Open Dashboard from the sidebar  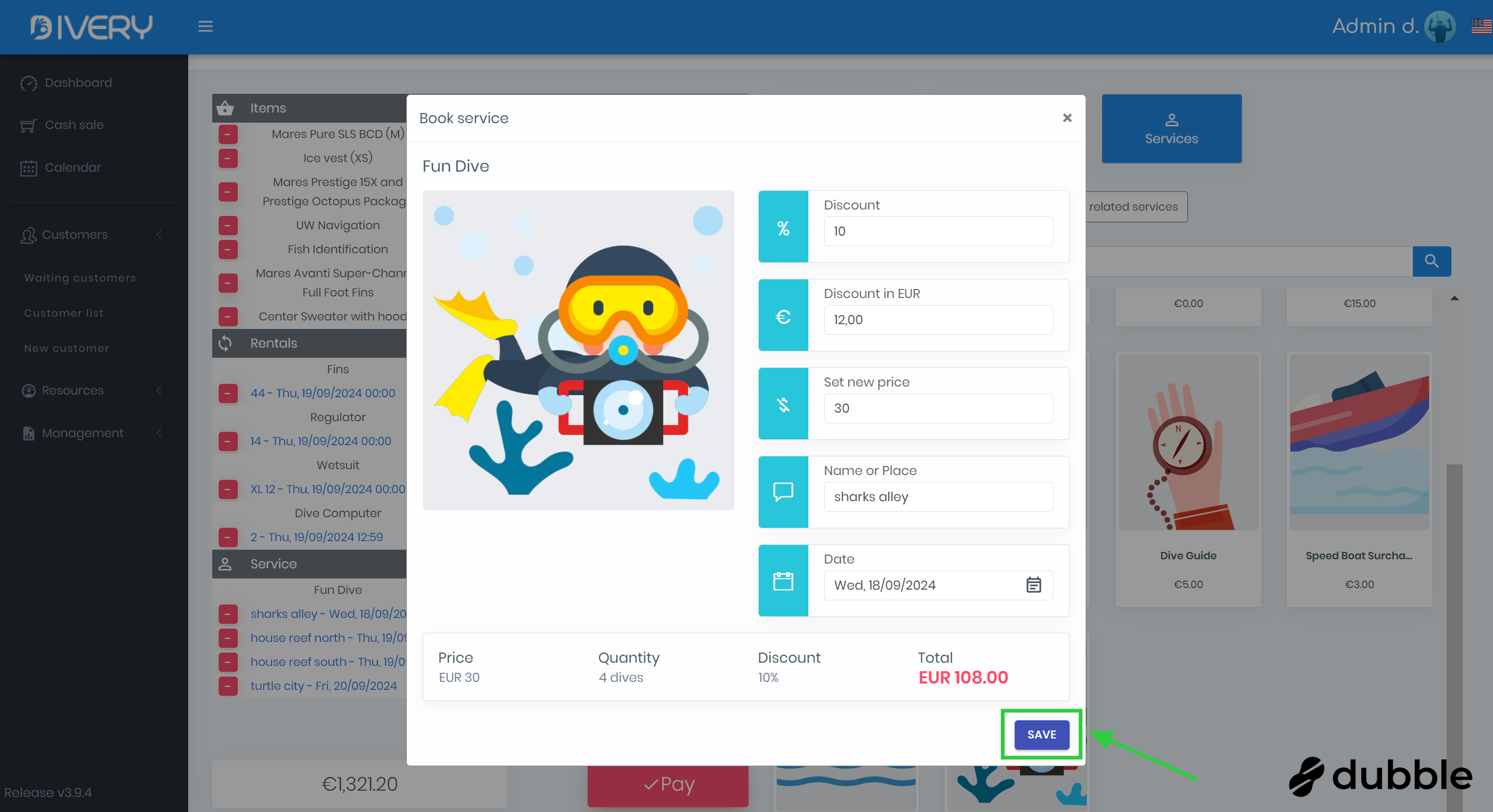(x=78, y=83)
